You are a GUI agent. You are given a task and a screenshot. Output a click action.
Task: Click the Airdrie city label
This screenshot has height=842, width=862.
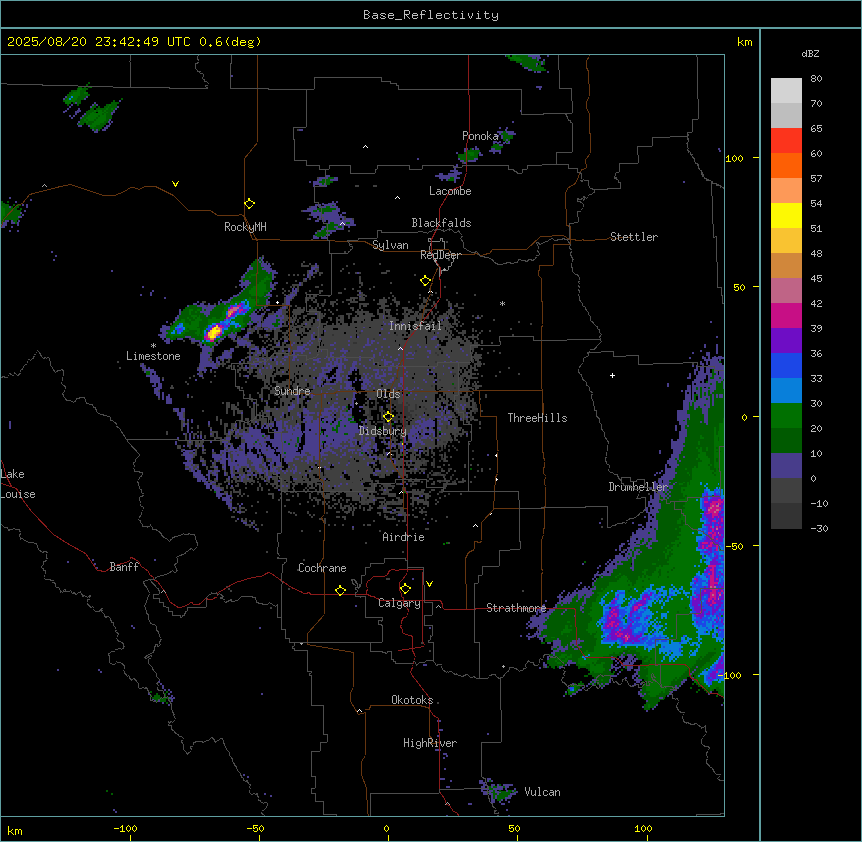click(404, 537)
